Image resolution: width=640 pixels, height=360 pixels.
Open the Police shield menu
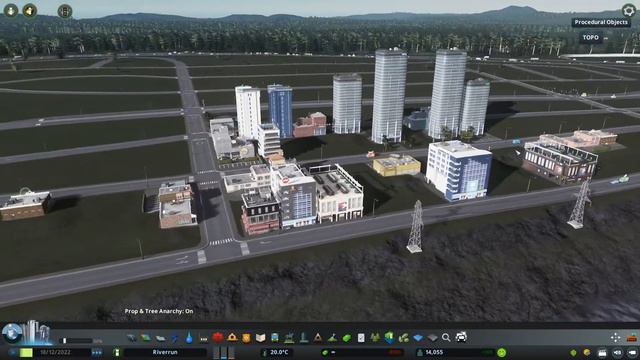247,338
